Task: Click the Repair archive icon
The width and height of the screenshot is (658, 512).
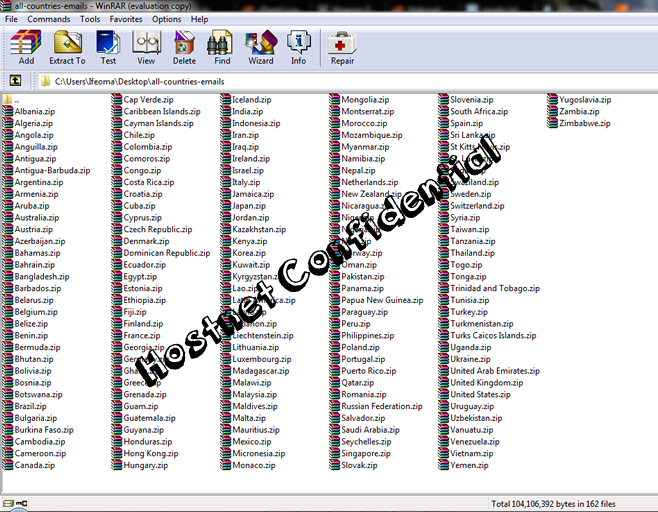Action: pyautogui.click(x=342, y=47)
